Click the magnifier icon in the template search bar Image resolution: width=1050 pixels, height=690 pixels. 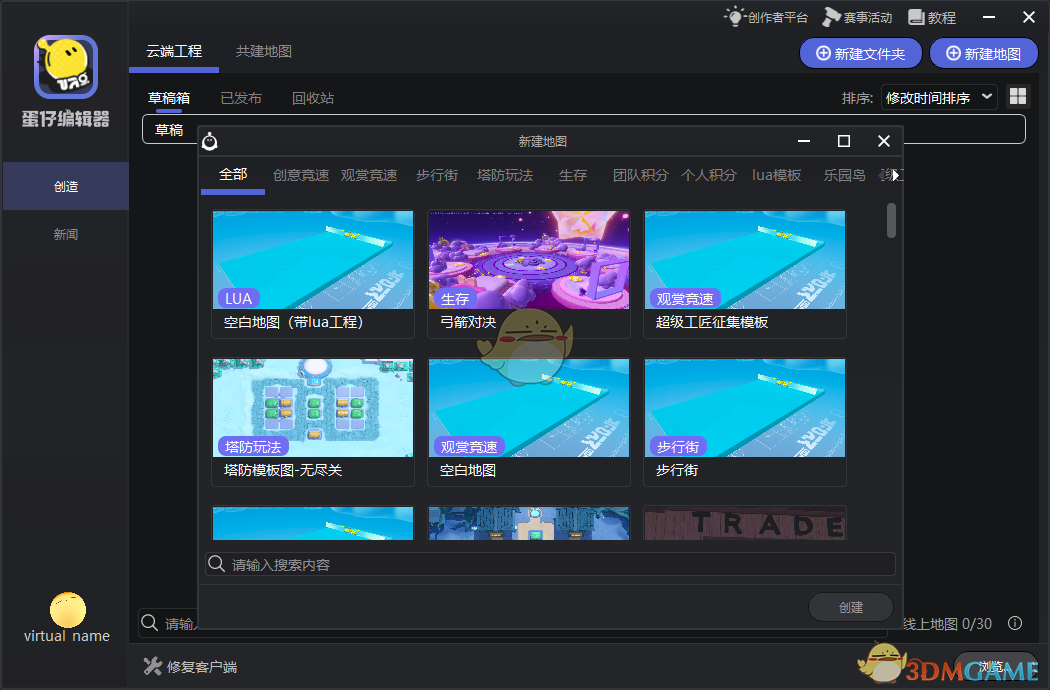pos(216,563)
